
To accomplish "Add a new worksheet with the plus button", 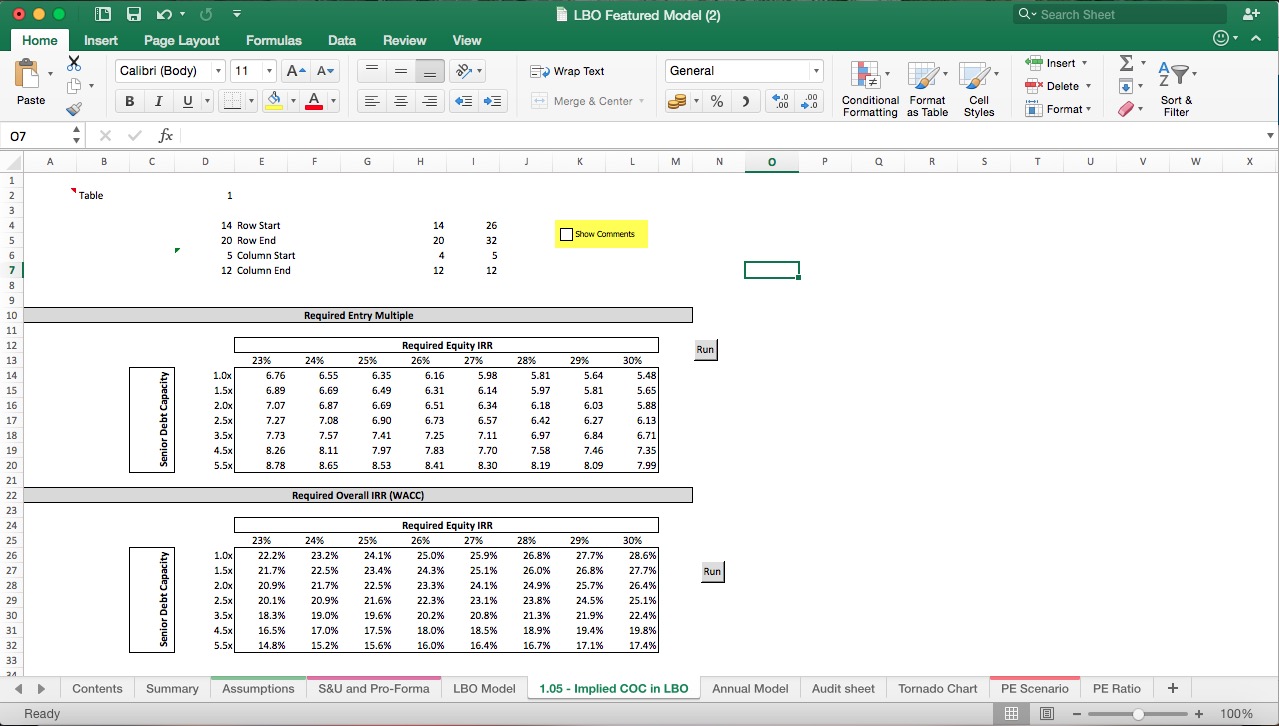I will tap(1171, 688).
